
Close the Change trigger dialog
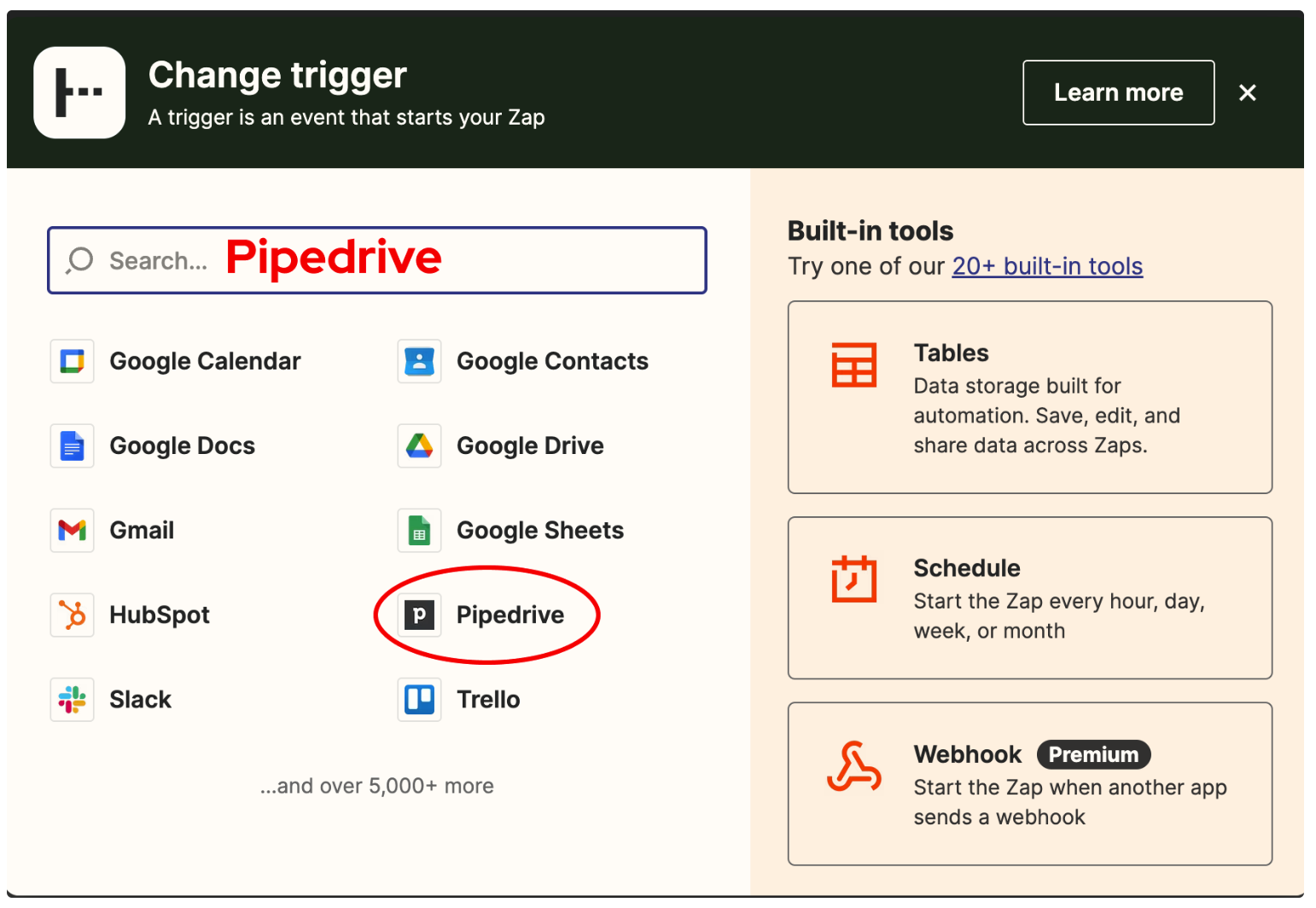pos(1247,92)
